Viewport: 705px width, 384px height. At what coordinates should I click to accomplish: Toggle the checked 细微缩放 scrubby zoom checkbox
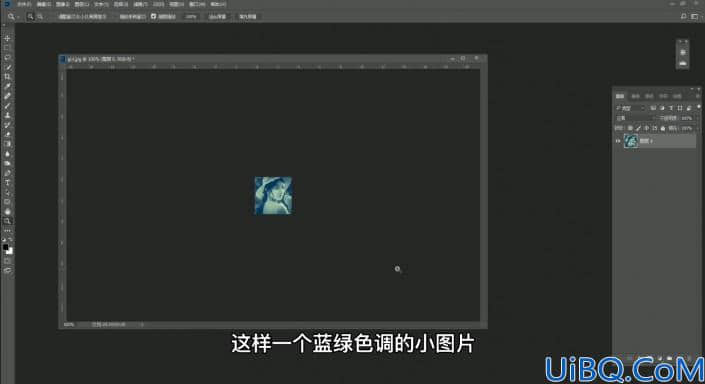click(153, 17)
